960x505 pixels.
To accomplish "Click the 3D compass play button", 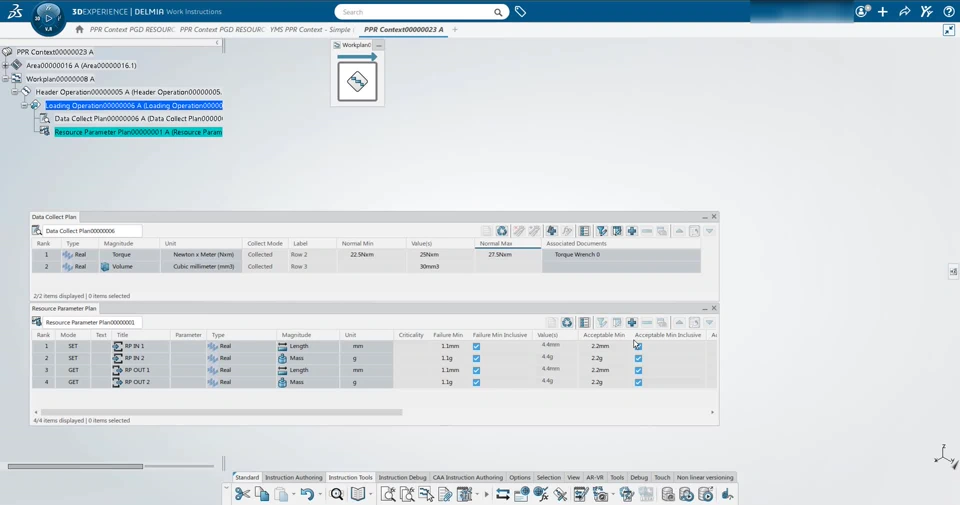I will click(48, 18).
